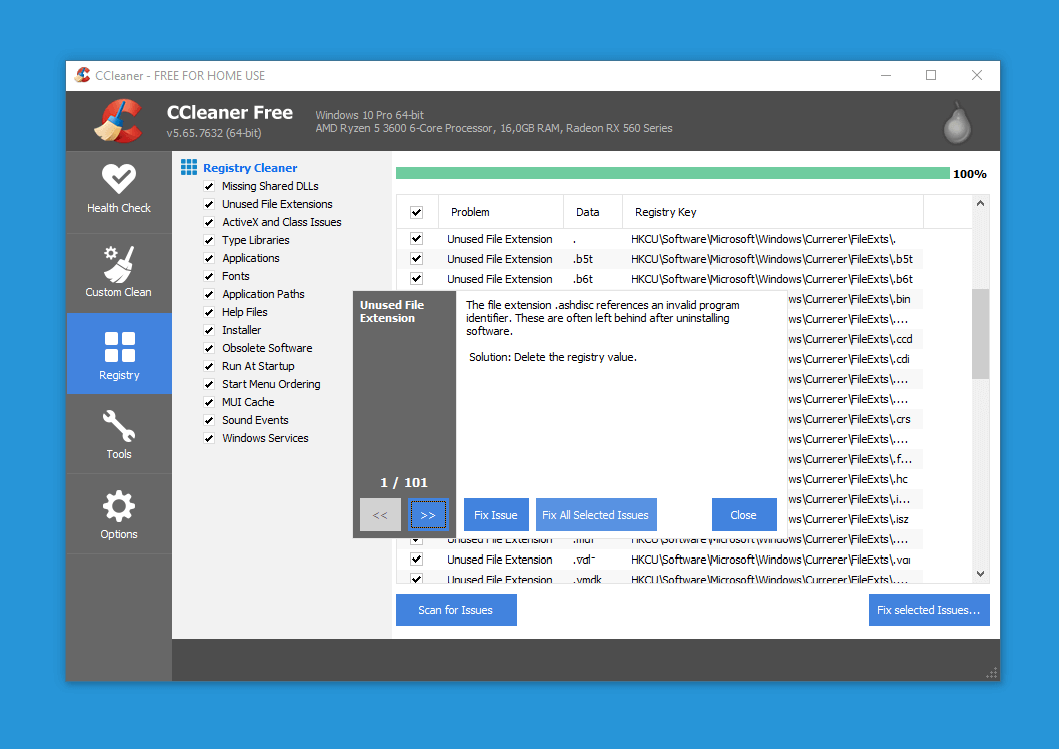Uncheck Missing Shared DLLs
Screen dimensions: 1059x749
209,186
